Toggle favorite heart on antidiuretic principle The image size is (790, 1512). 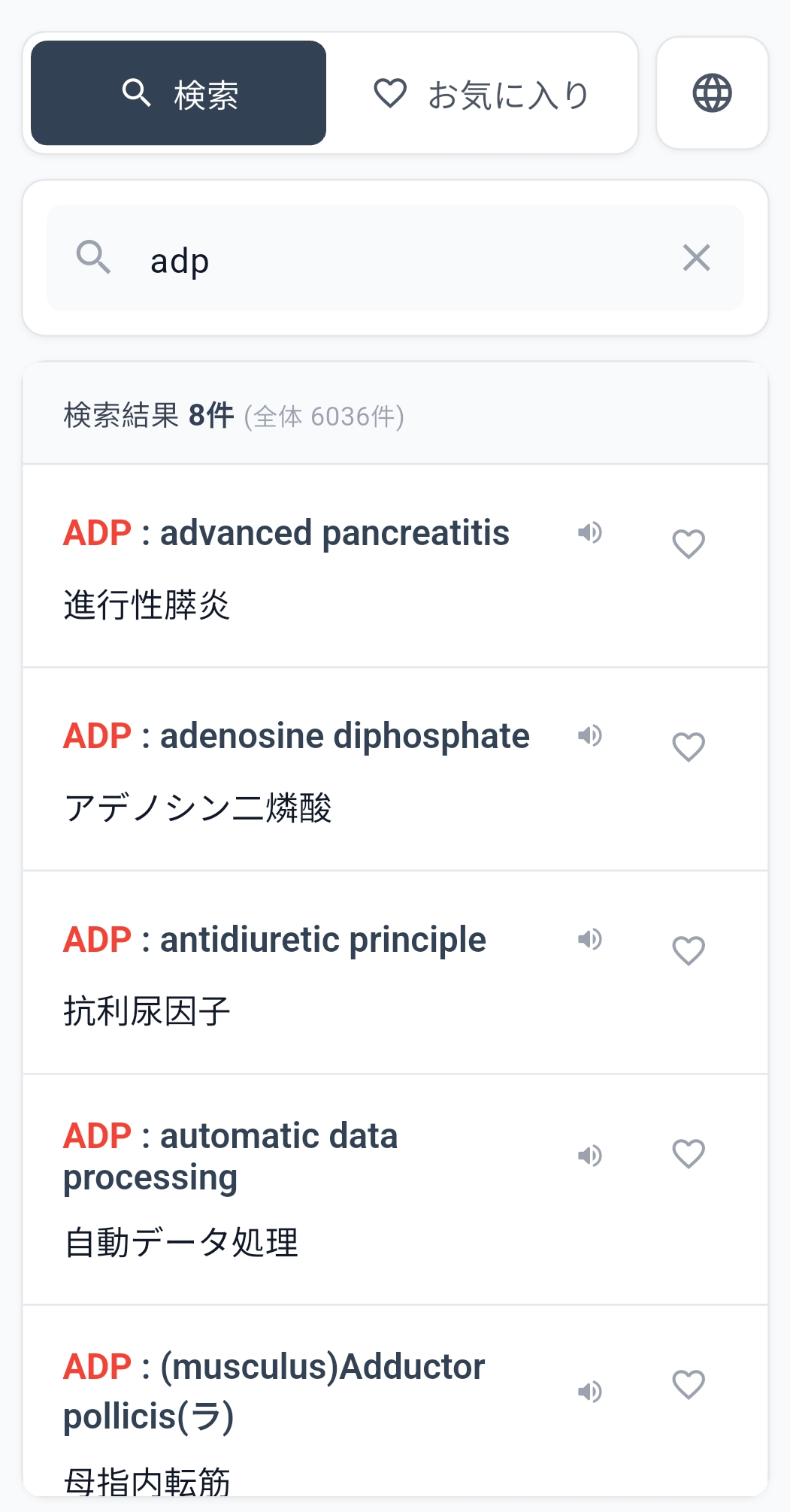689,950
